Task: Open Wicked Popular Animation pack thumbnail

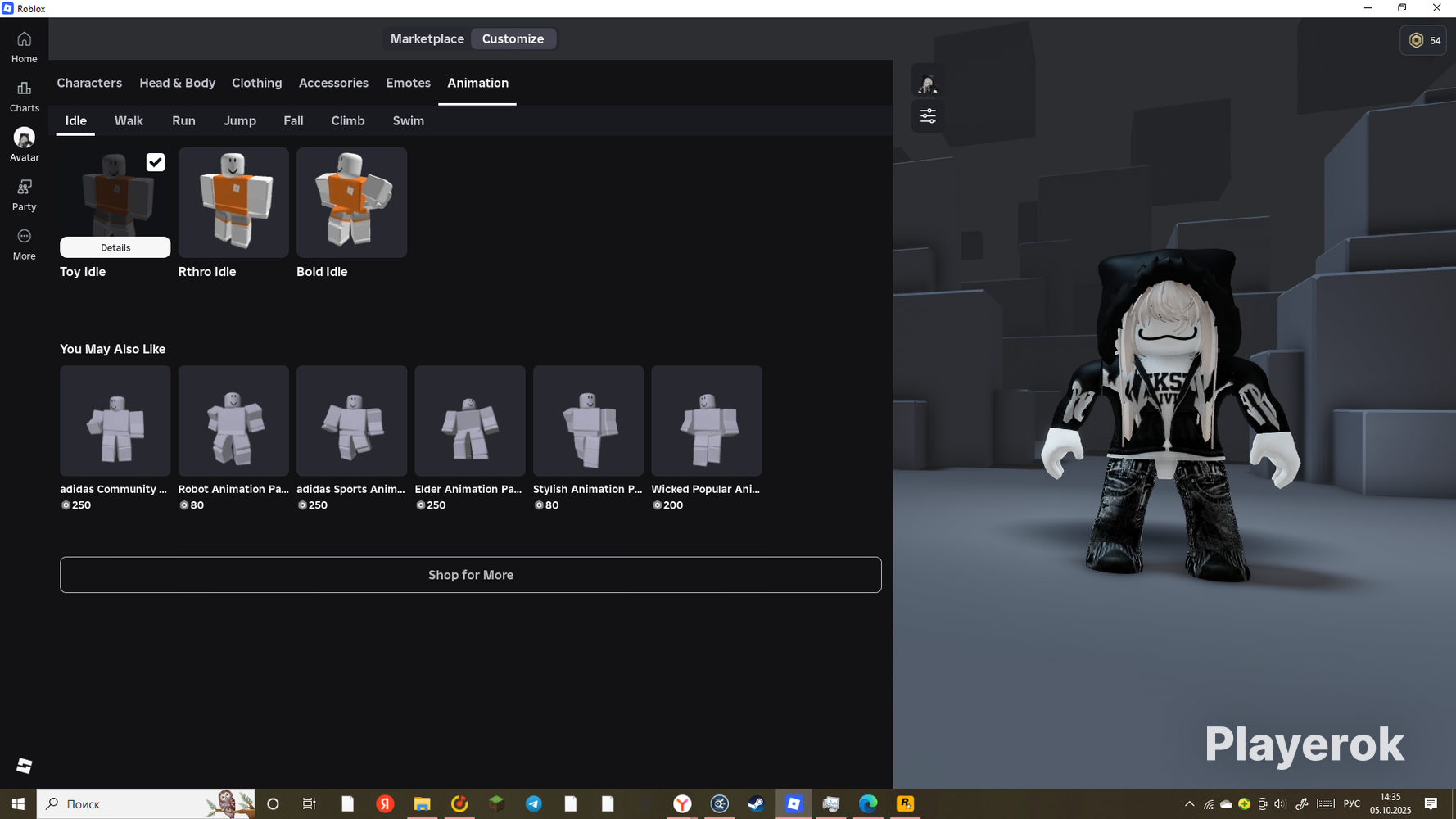Action: pyautogui.click(x=707, y=421)
